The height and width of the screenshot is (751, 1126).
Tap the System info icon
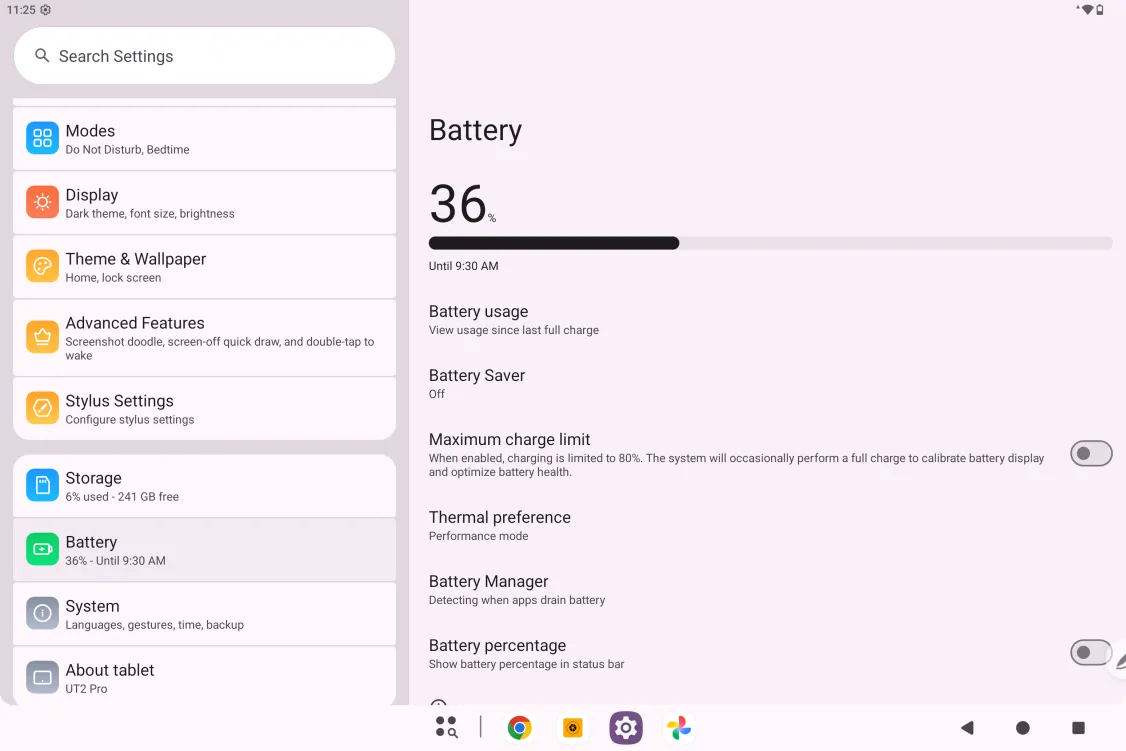click(x=42, y=613)
